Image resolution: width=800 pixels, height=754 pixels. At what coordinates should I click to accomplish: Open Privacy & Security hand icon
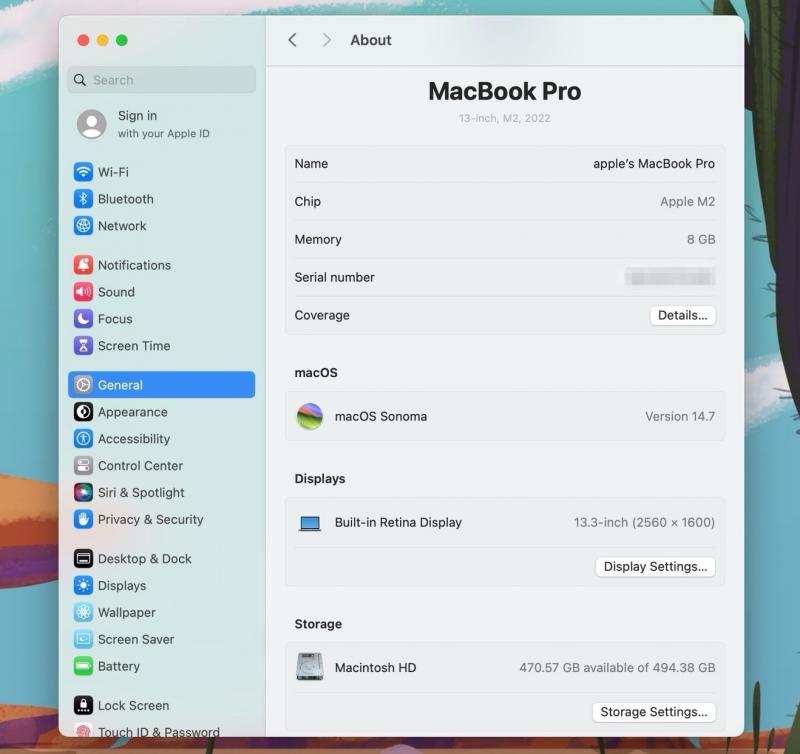click(x=83, y=519)
